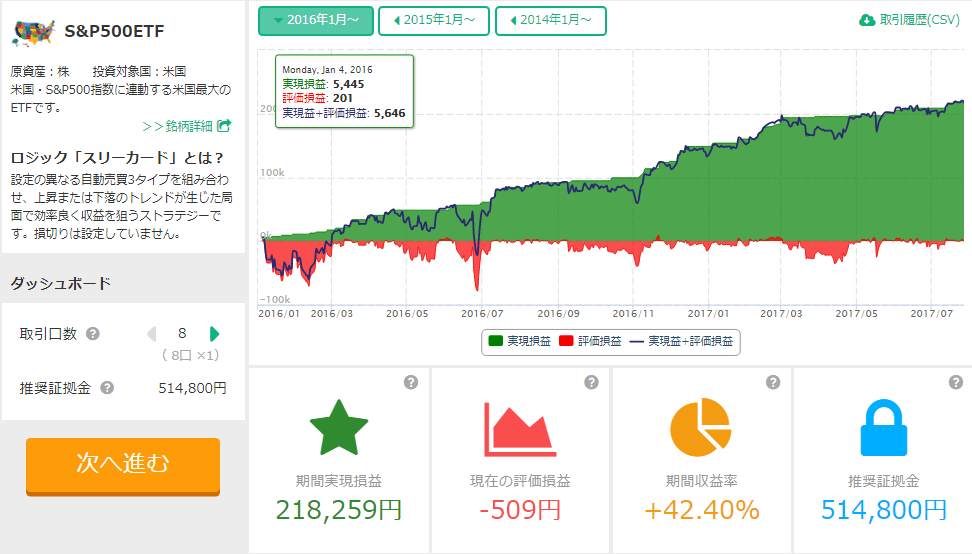The height and width of the screenshot is (554, 972).
Task: Click the -509円 valuation loss value
Action: (x=520, y=510)
